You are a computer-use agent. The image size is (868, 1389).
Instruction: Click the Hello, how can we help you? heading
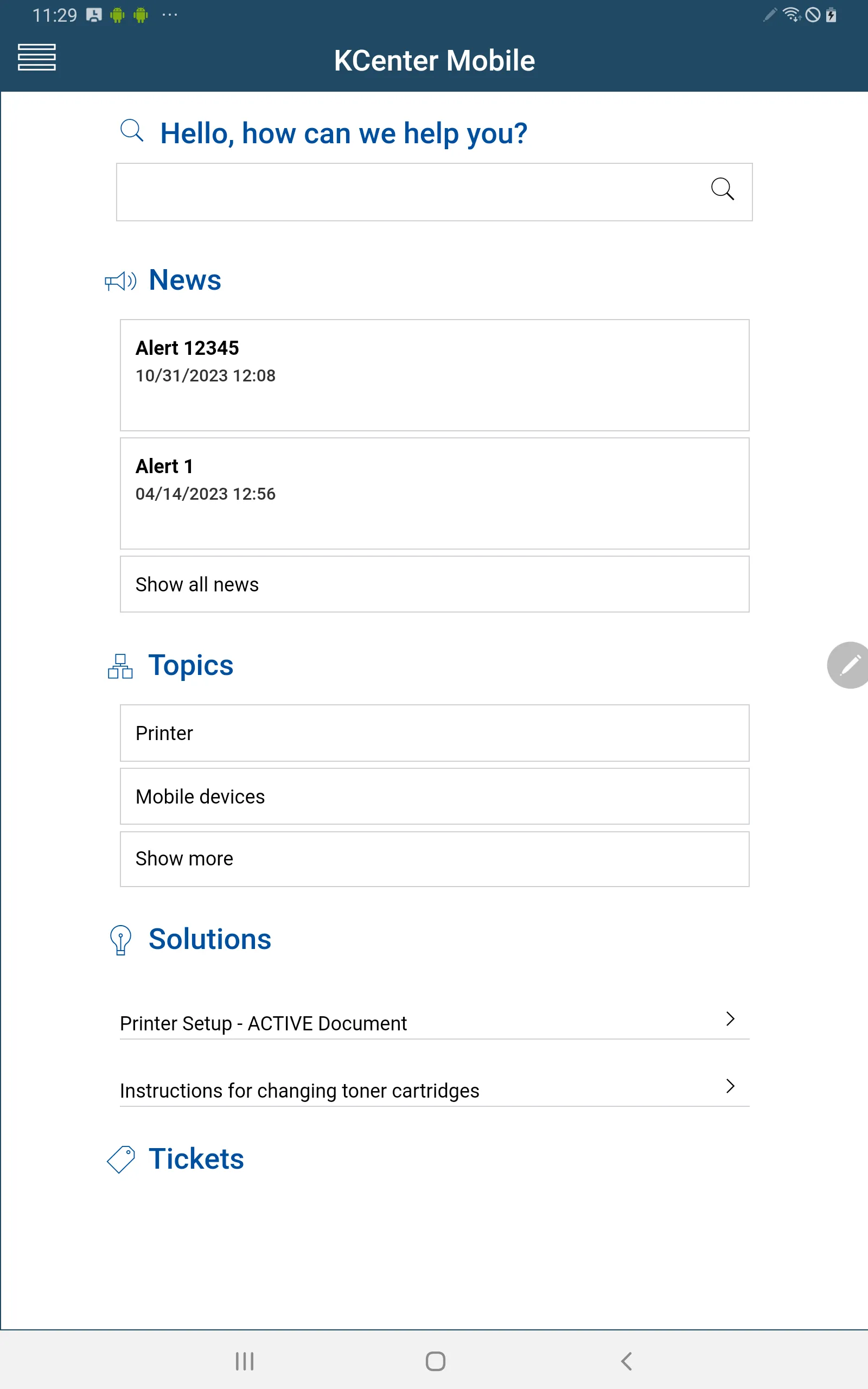tap(343, 133)
